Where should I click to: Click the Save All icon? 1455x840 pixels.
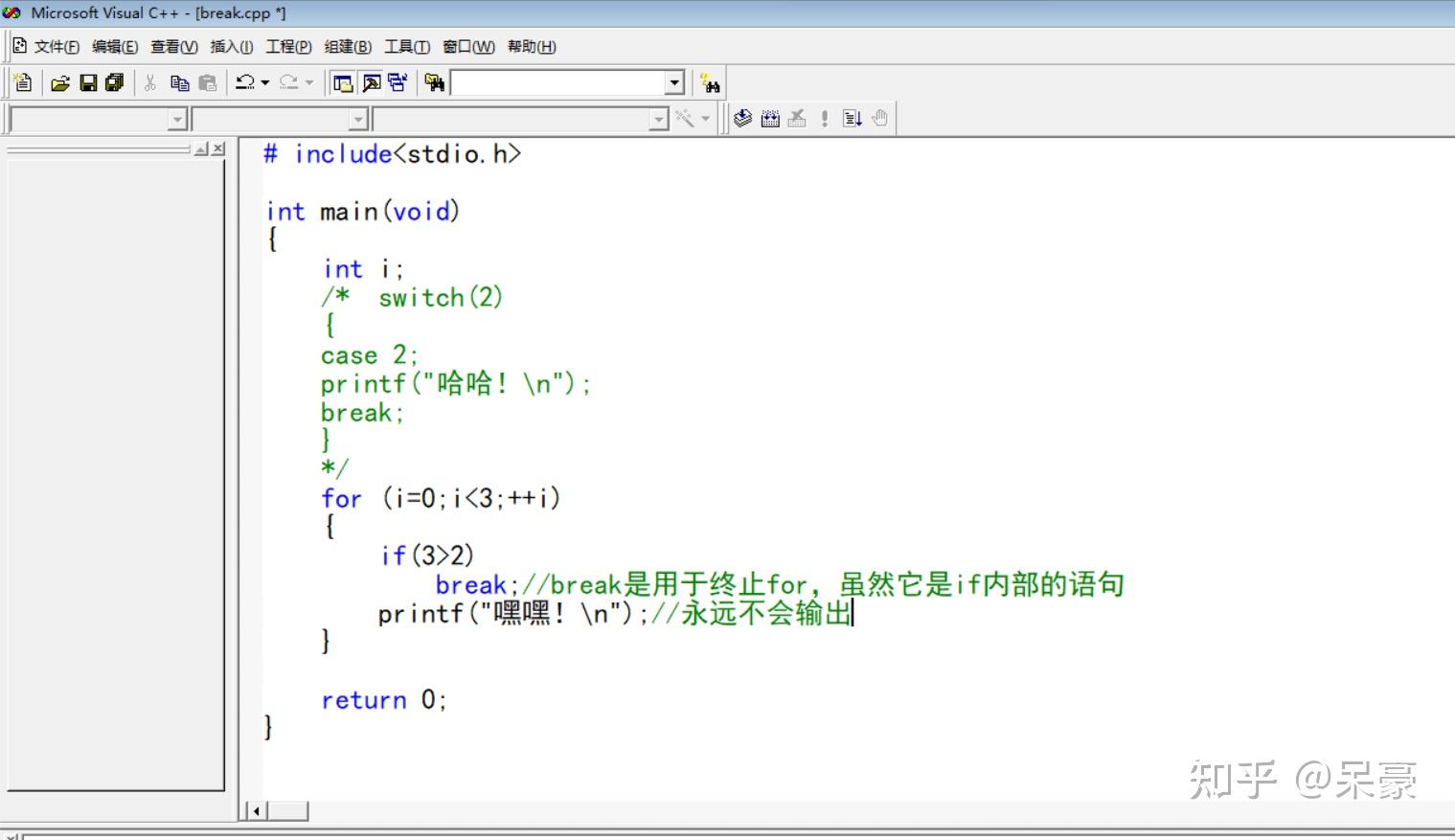115,83
